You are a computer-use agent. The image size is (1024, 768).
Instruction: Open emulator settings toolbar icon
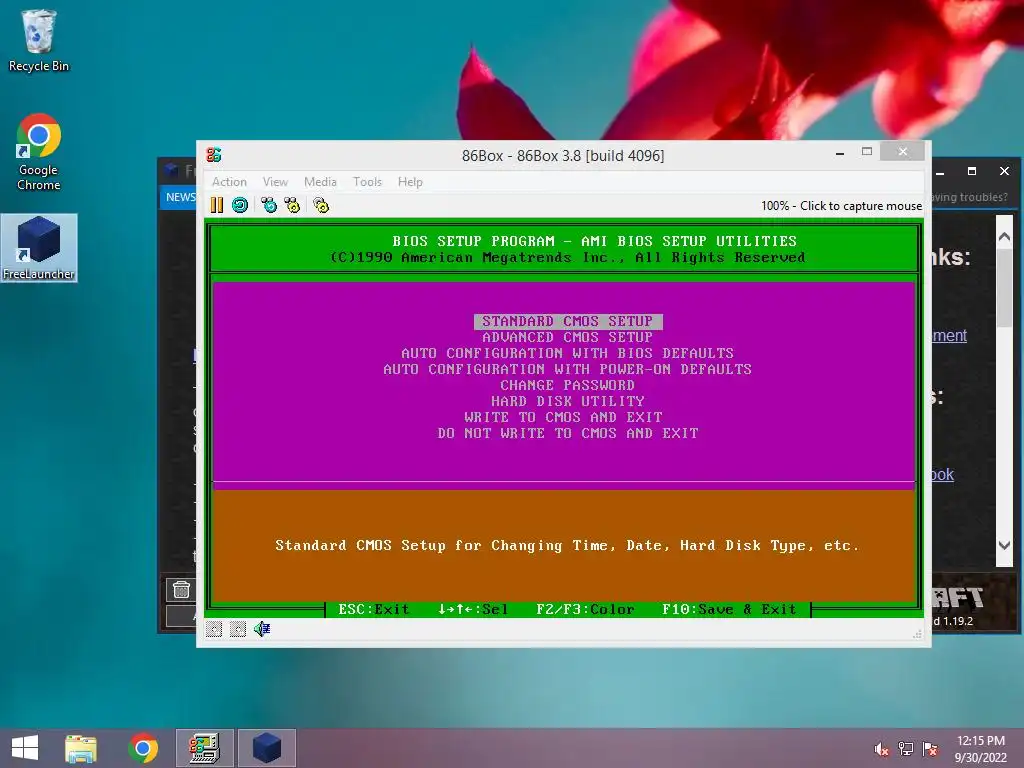coord(321,205)
